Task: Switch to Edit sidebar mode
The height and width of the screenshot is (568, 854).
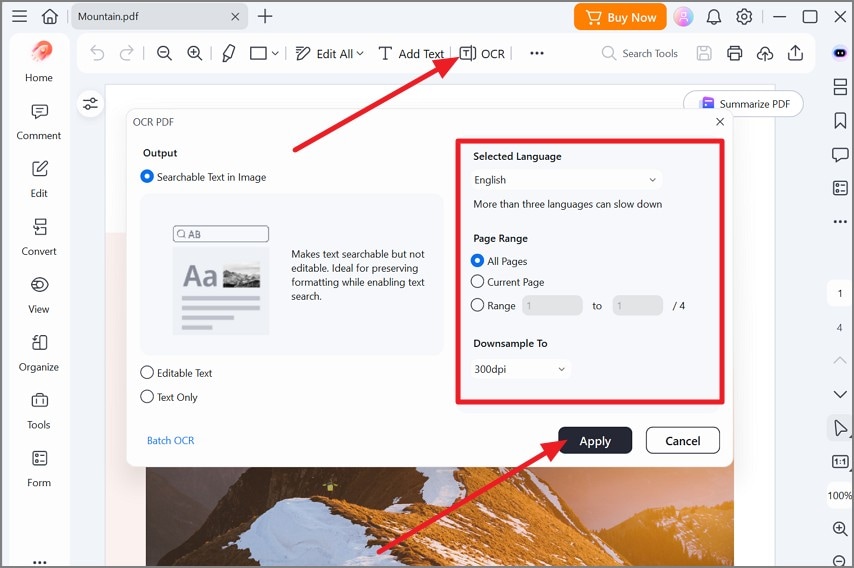Action: tap(39, 180)
